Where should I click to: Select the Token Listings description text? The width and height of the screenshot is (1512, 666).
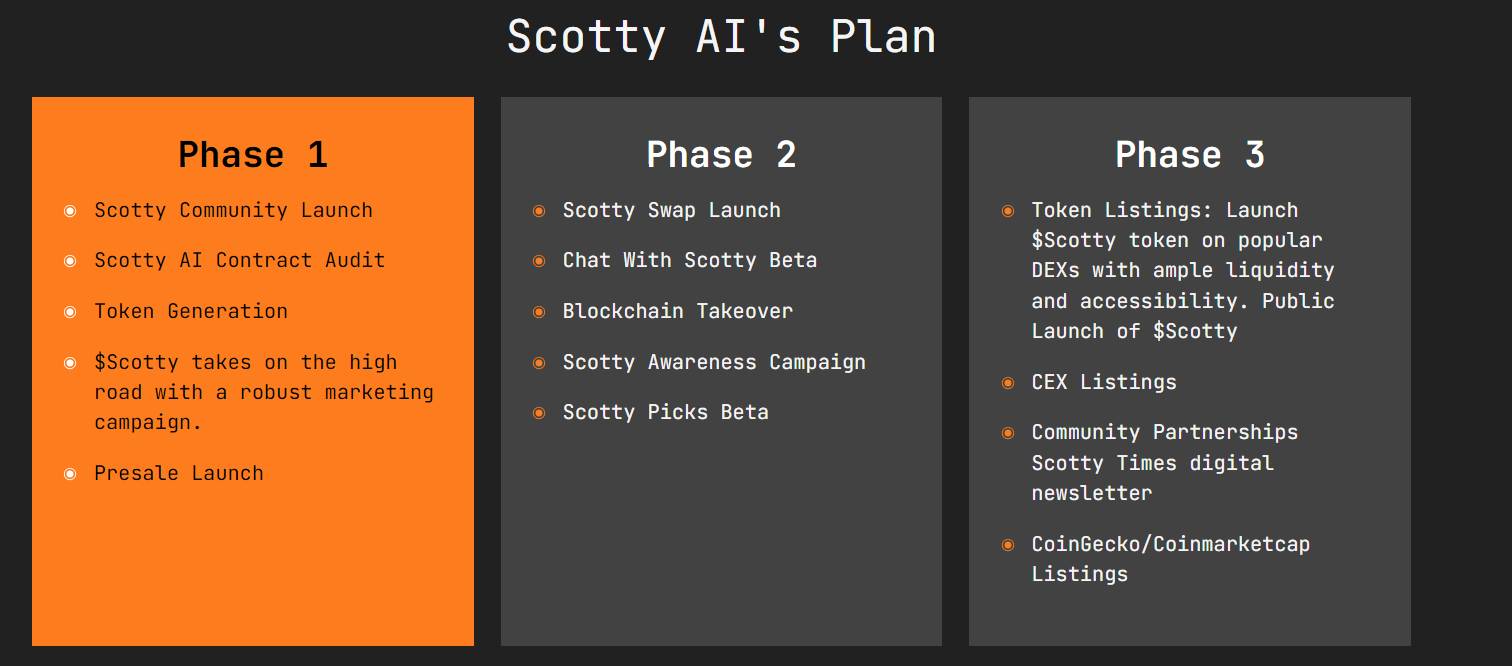tap(1183, 270)
